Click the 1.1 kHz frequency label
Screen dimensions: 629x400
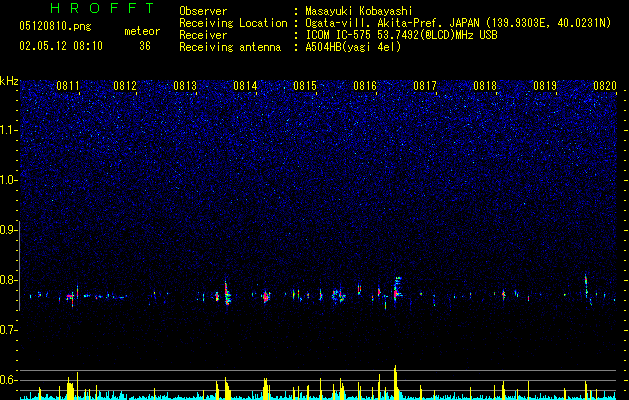[x=9, y=130]
